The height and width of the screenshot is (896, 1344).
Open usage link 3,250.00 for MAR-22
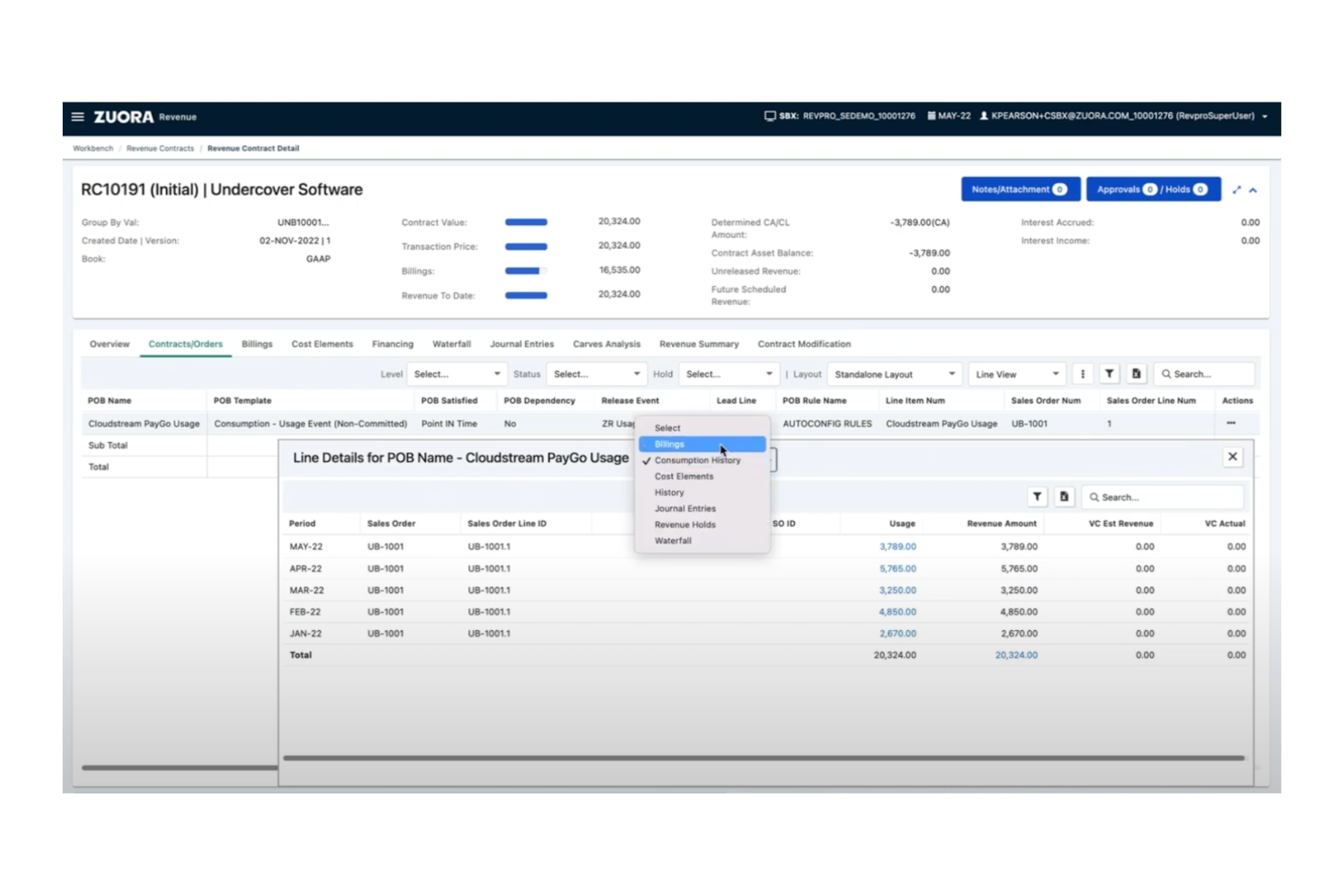[897, 590]
